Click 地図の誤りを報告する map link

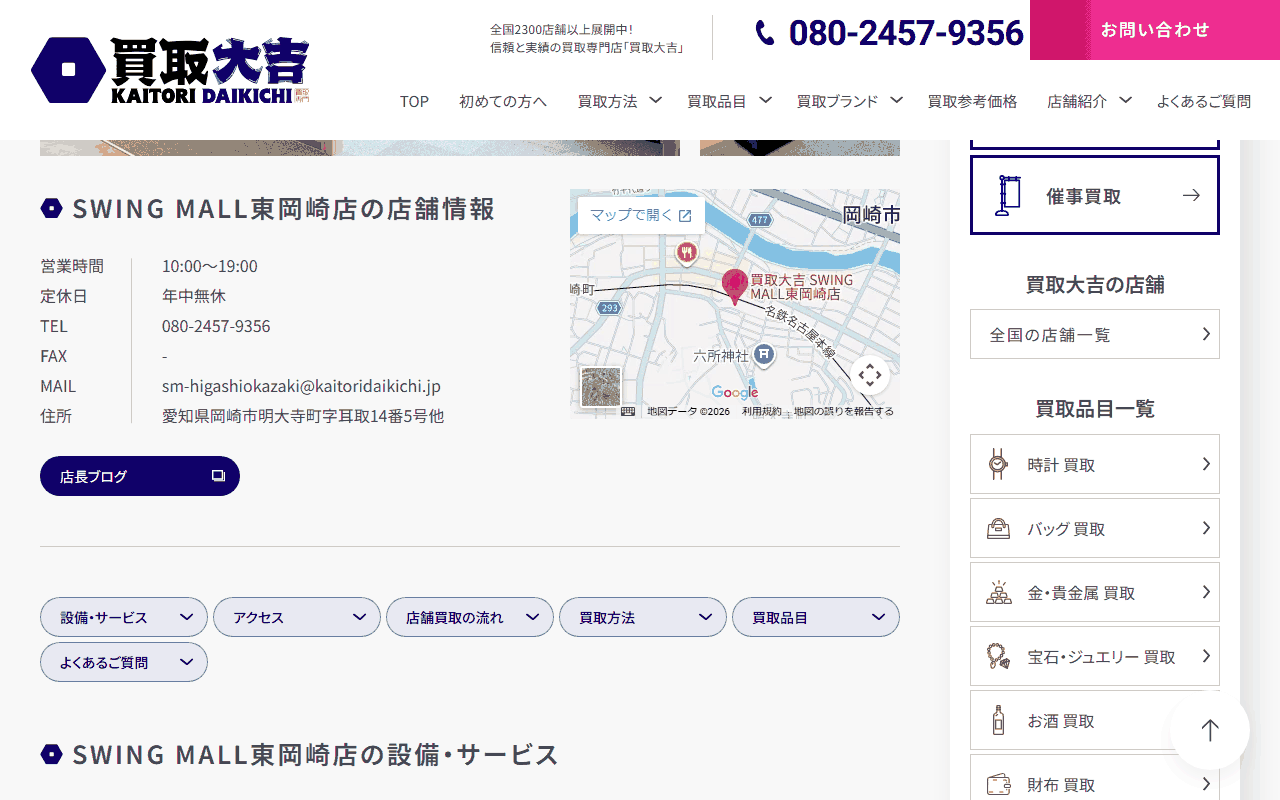click(844, 411)
